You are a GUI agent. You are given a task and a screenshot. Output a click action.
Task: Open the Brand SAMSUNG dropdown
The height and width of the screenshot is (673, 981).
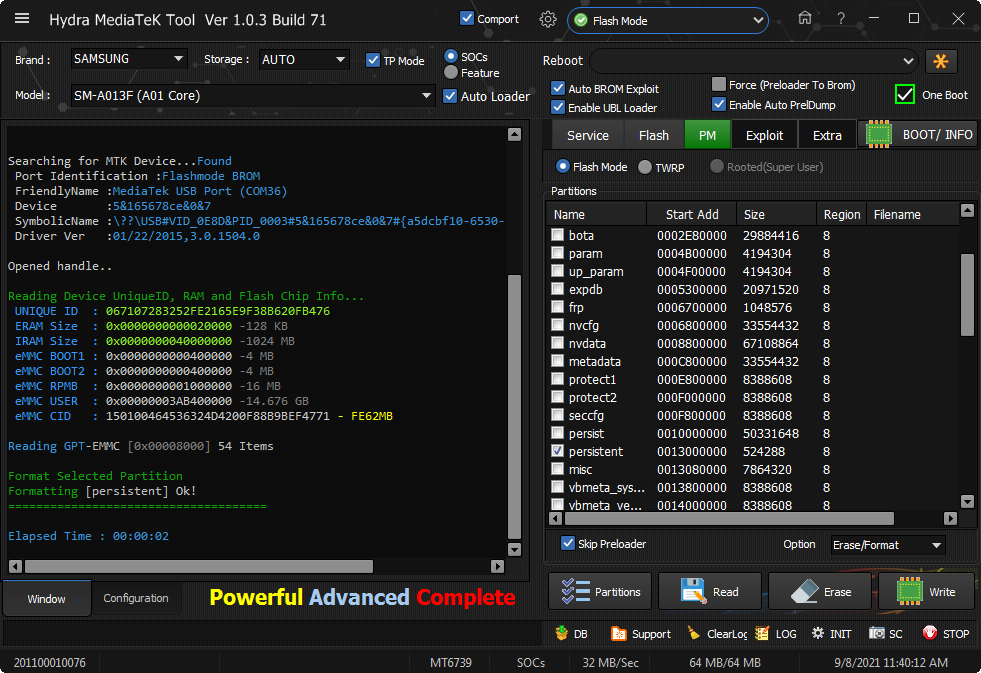[128, 59]
